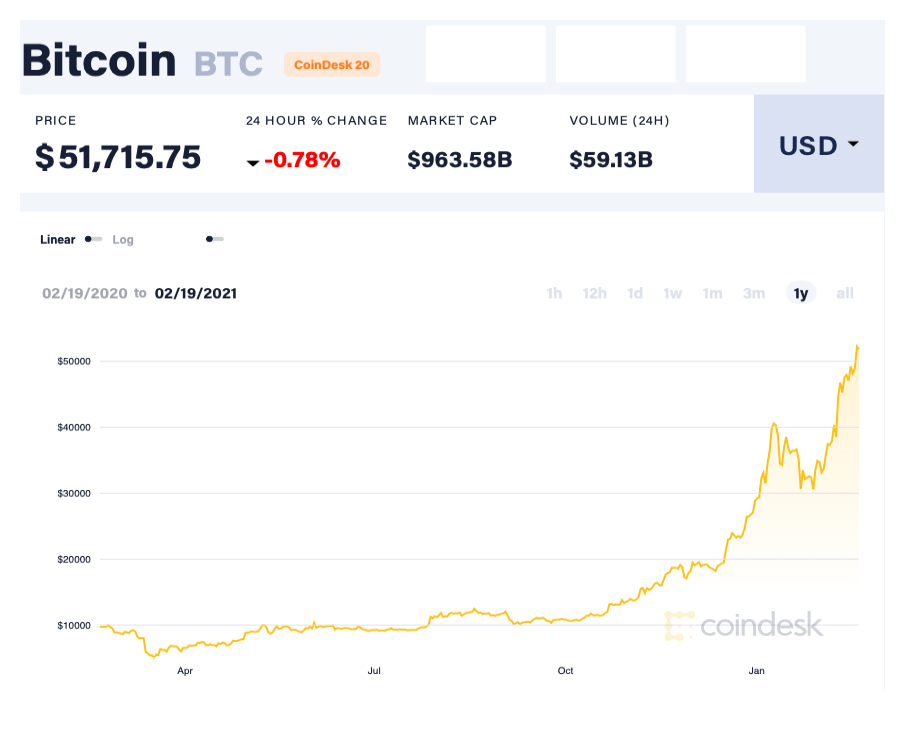Click the Linear label to enable linear scale

click(57, 240)
